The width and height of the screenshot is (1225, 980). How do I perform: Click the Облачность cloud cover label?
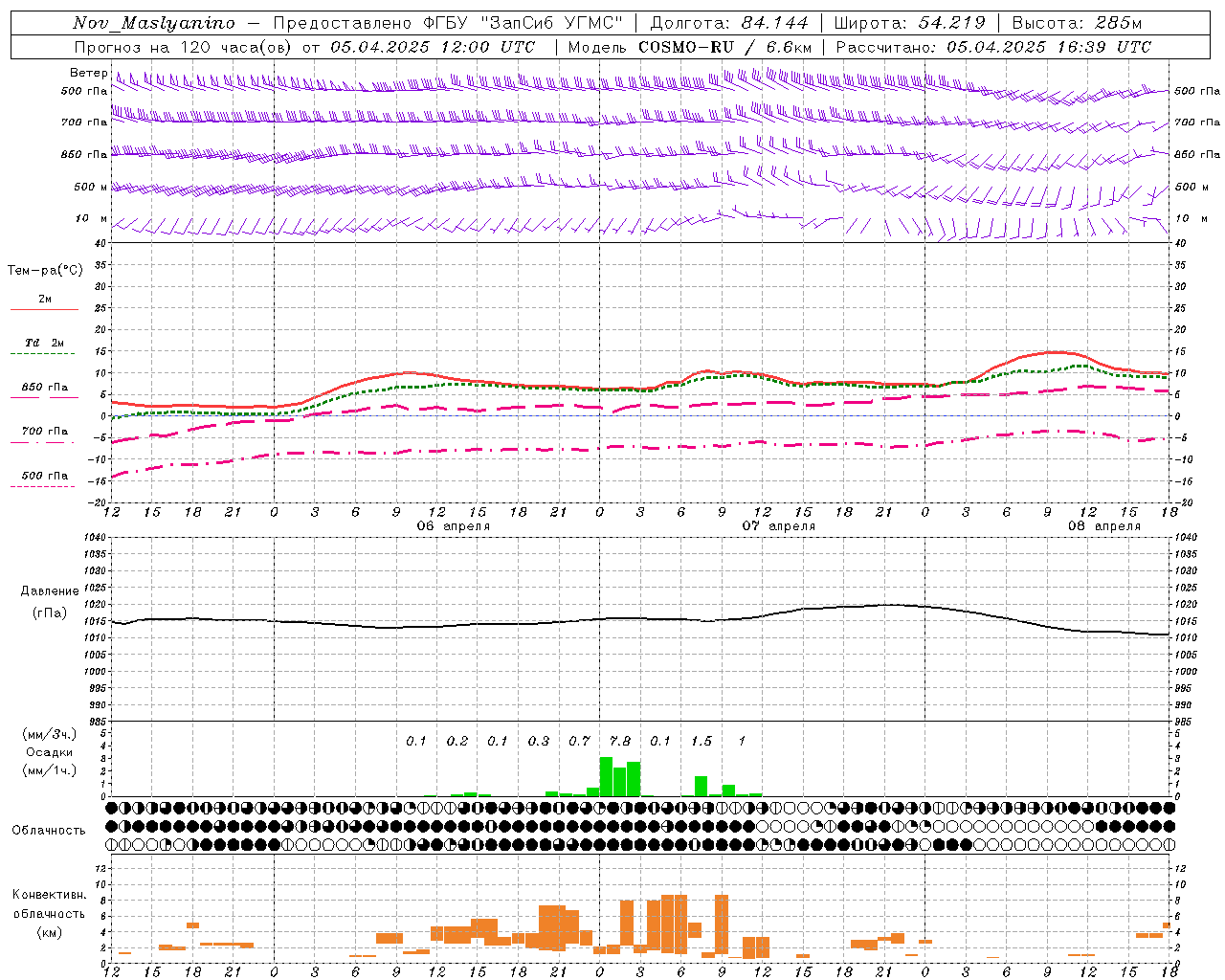point(49,831)
